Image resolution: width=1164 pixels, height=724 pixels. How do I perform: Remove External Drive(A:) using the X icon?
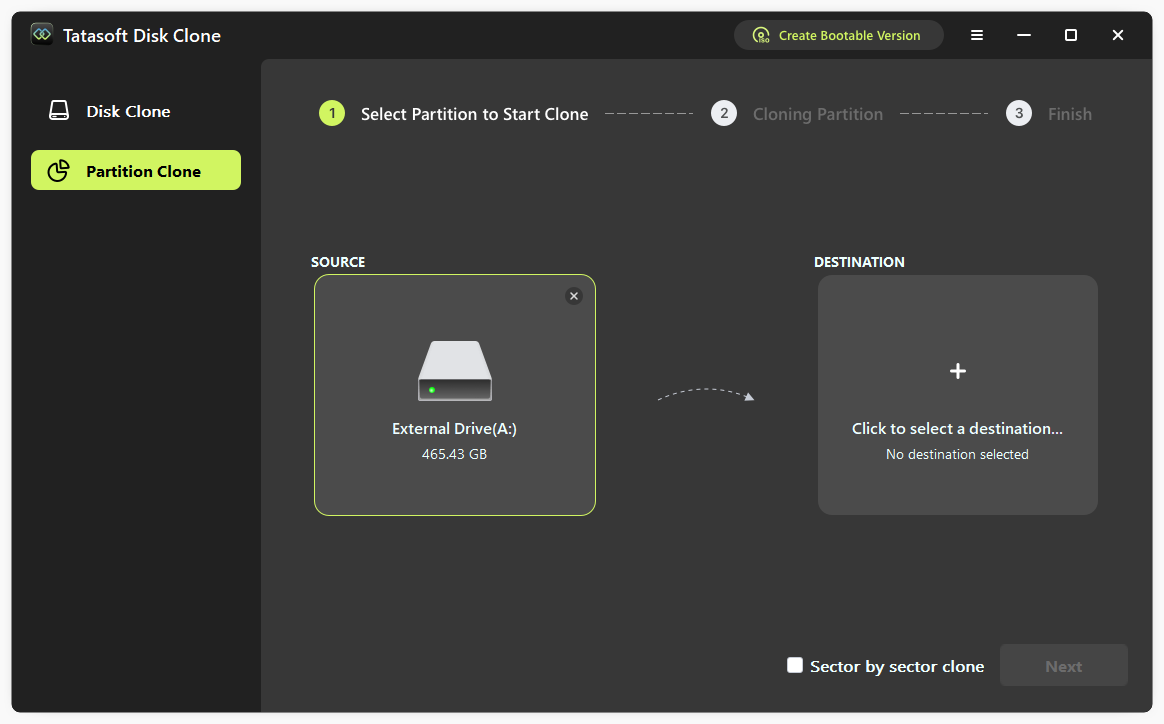point(573,295)
